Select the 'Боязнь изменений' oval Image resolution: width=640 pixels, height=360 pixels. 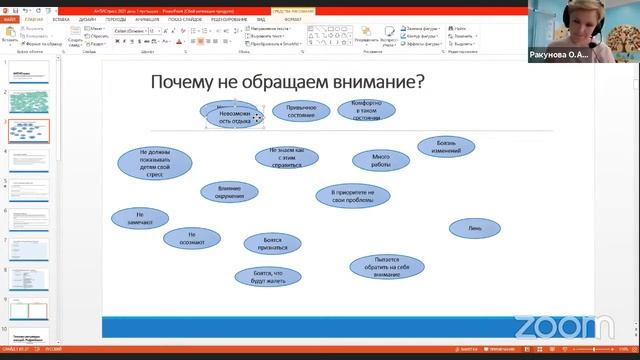[x=446, y=147]
